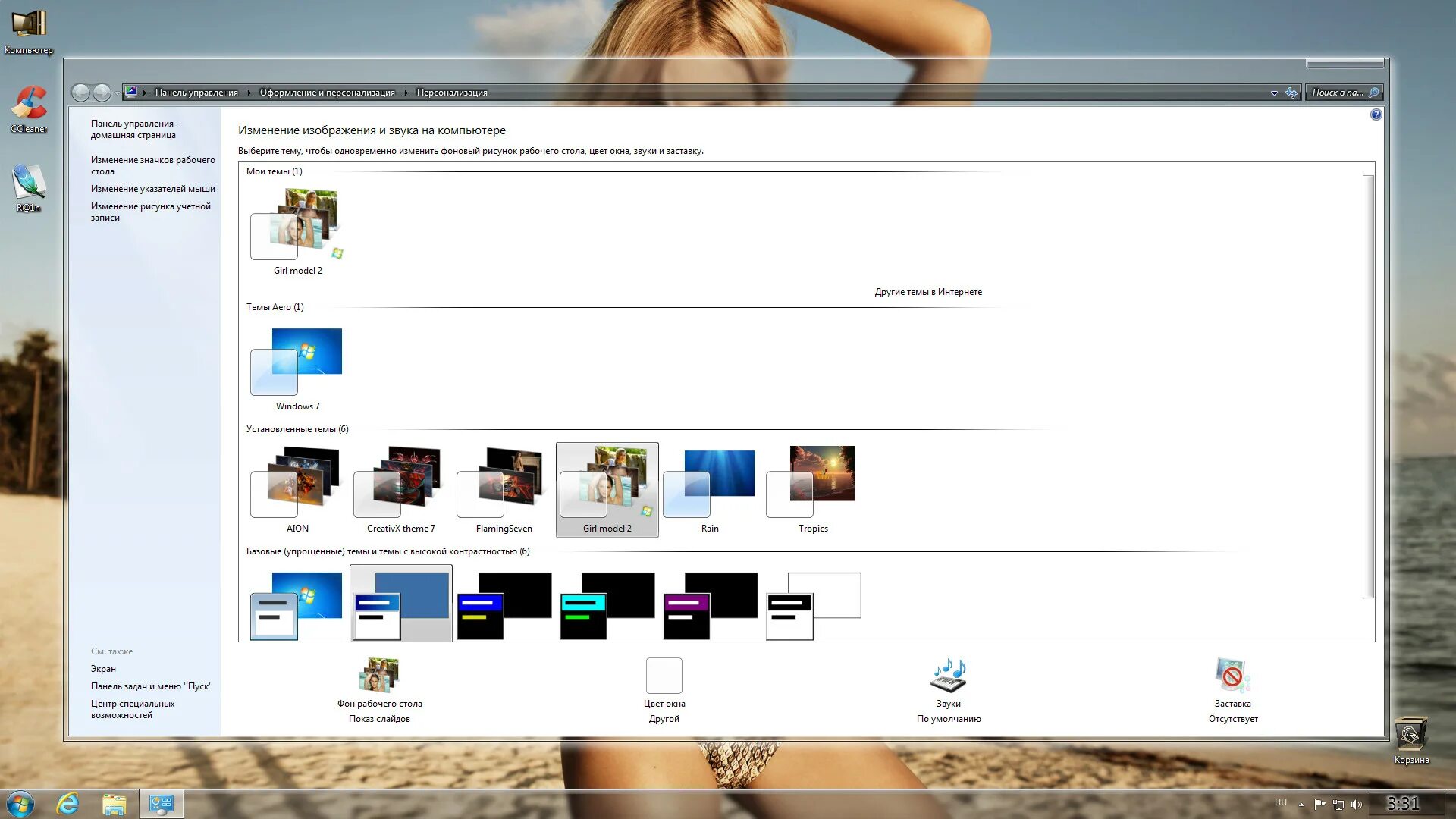Open the Фон рабочего стола settings icon

(x=379, y=675)
